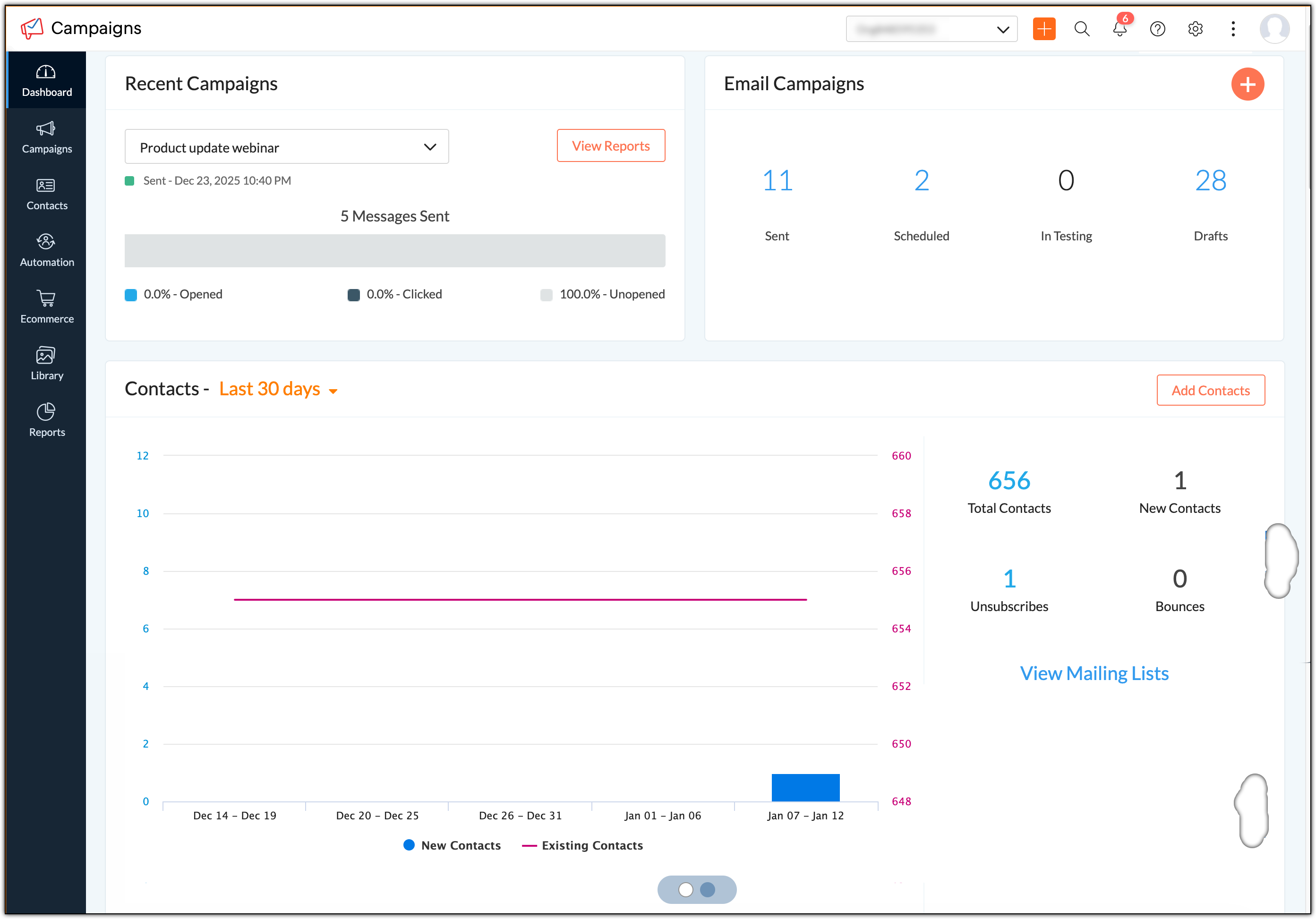
Task: Open the three-dot more options menu
Action: 1233,29
